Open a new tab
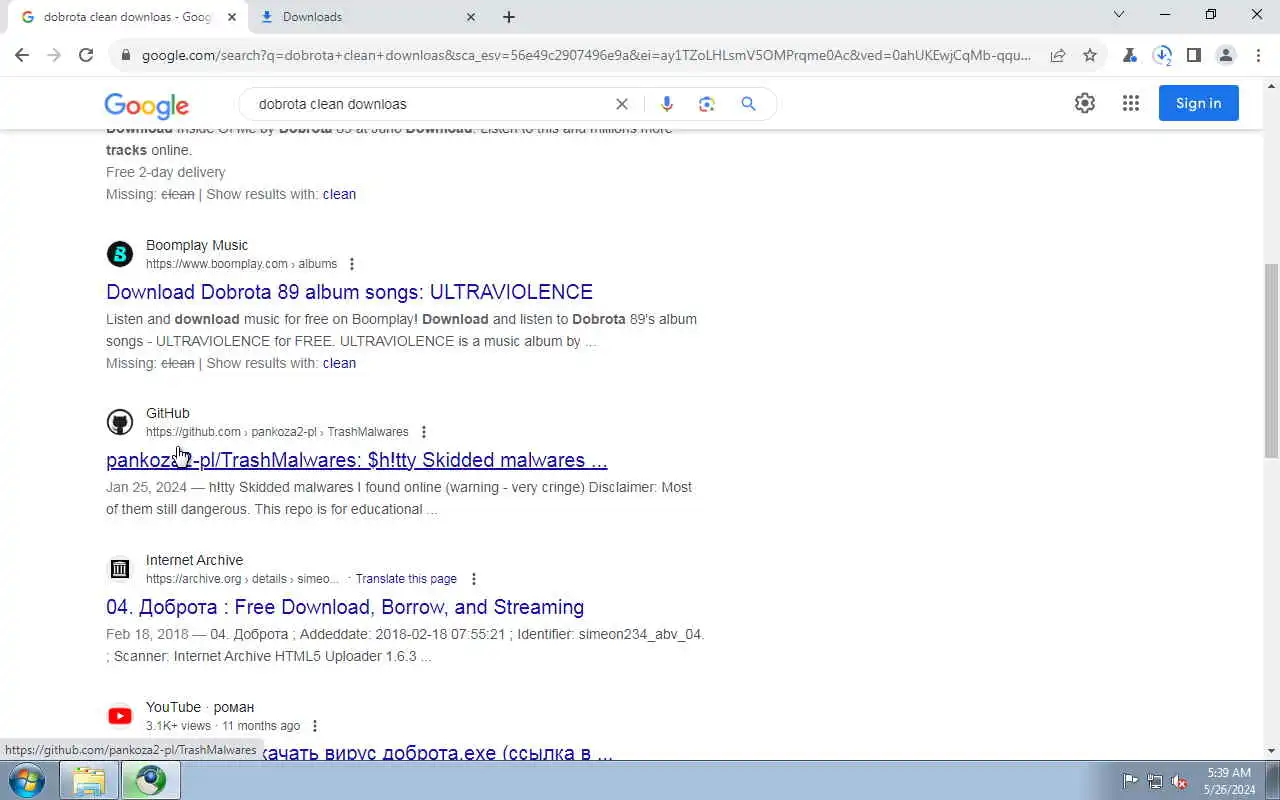The image size is (1280, 800). pos(509,17)
